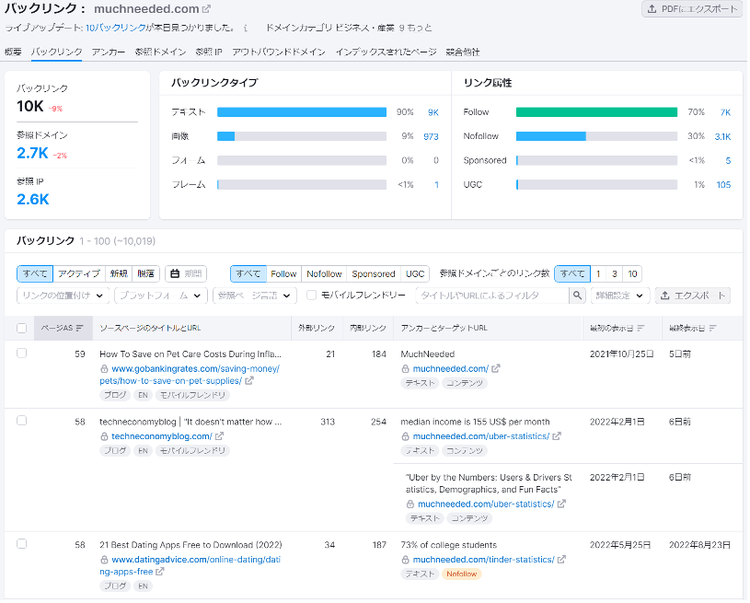The image size is (750, 603).
Task: Open the competitors tab
Action: pyautogui.click(x=463, y=52)
